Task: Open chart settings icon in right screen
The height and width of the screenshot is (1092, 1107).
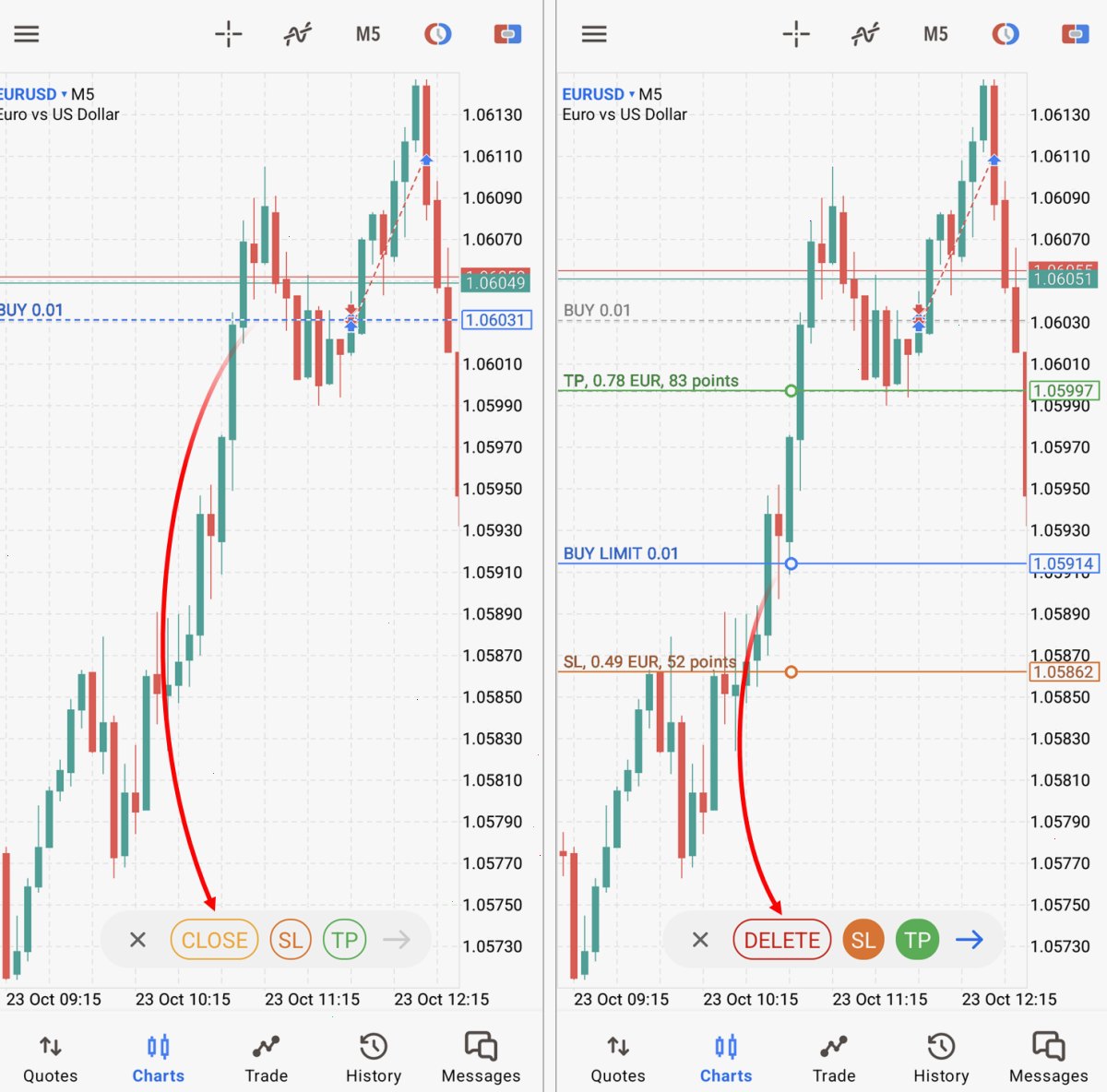Action: pyautogui.click(x=1006, y=34)
